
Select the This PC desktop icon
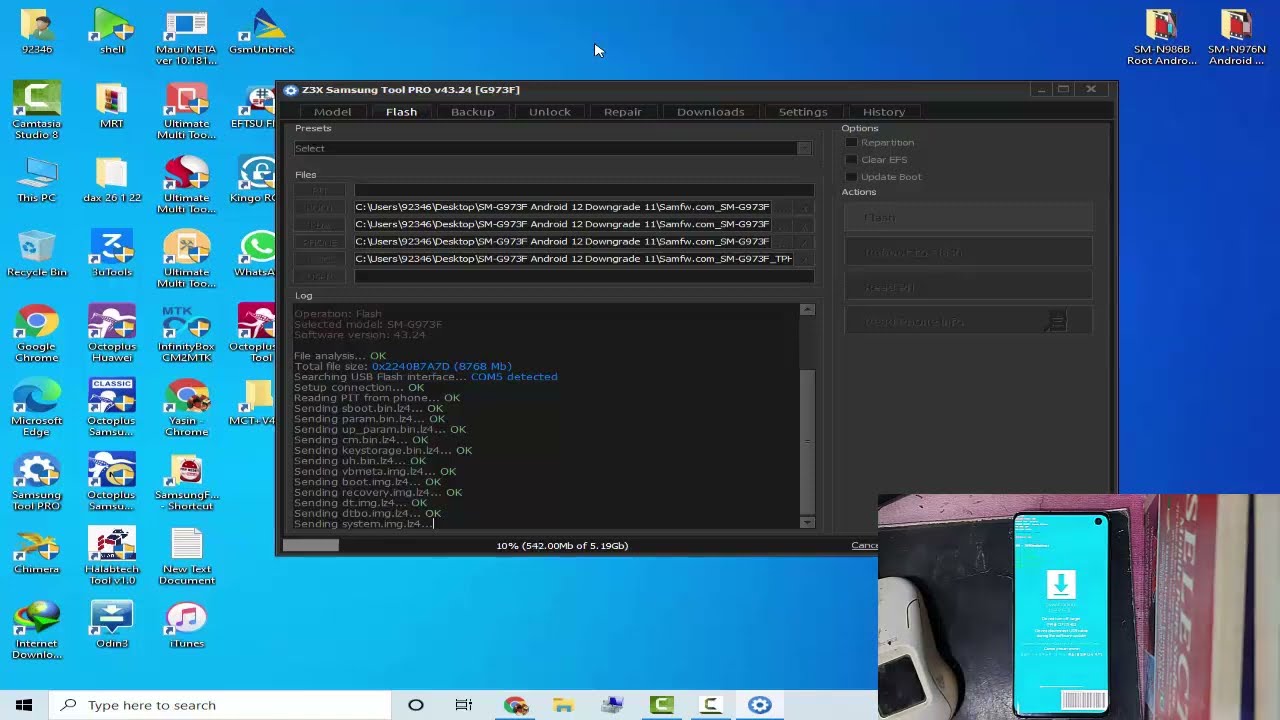point(37,179)
